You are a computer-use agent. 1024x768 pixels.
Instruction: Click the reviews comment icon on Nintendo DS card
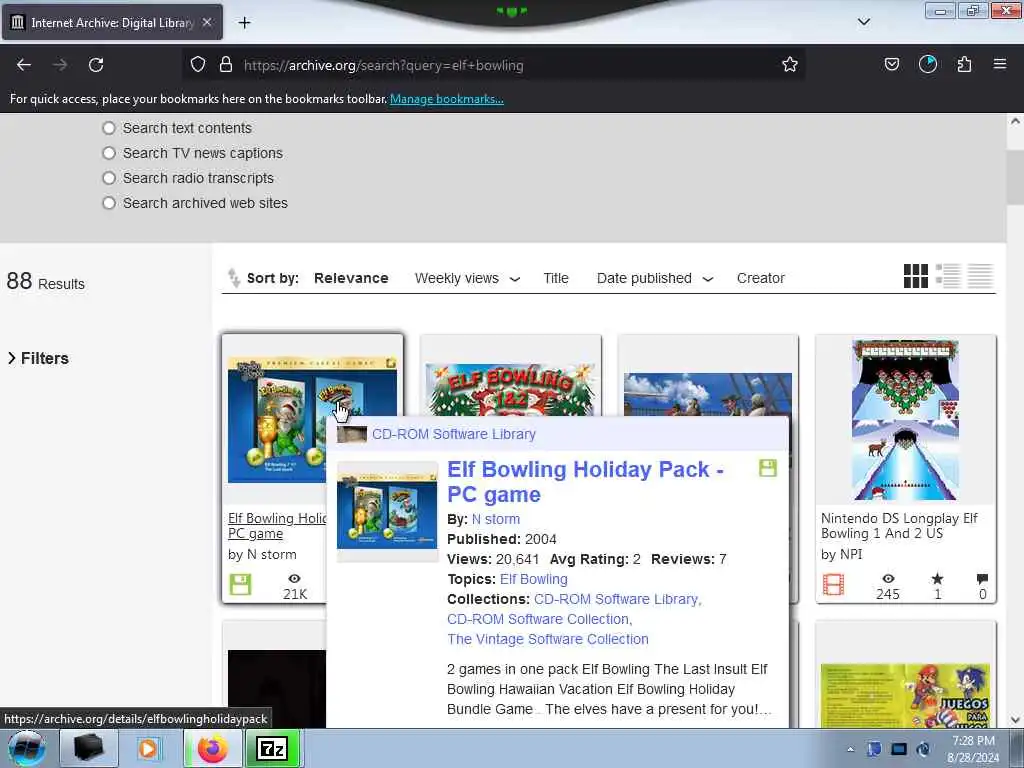(x=982, y=579)
